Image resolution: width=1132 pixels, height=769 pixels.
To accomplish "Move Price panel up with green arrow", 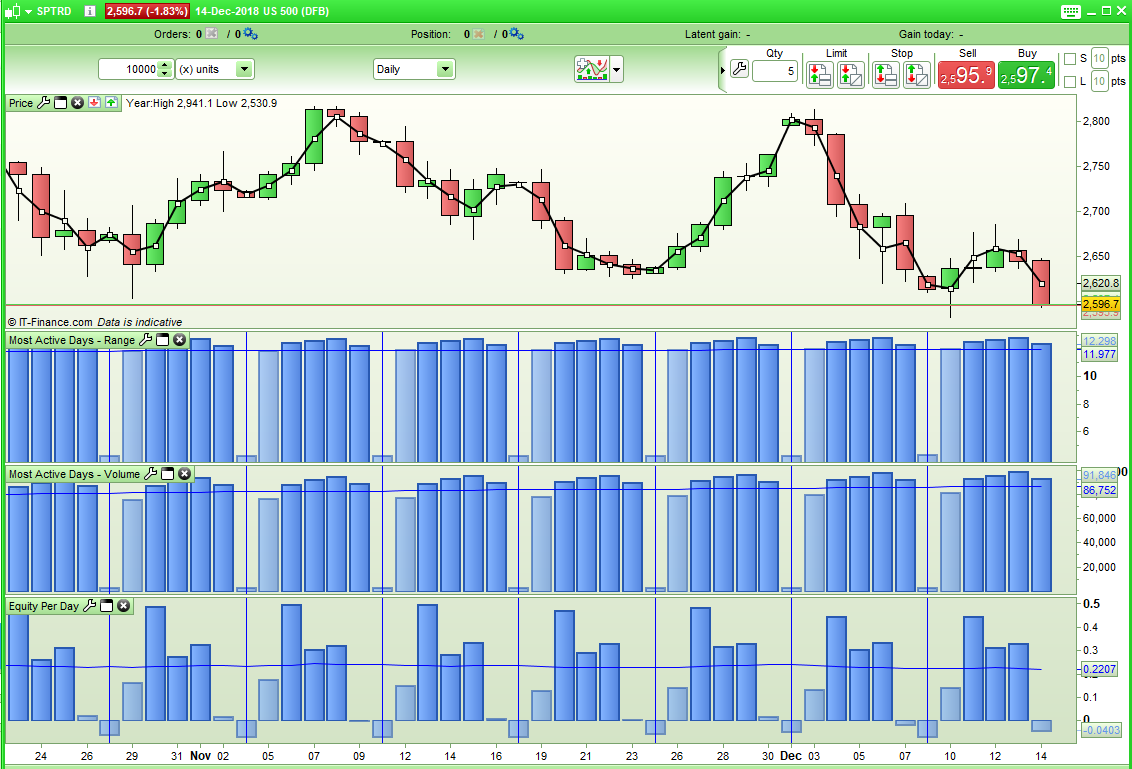I will pos(111,103).
